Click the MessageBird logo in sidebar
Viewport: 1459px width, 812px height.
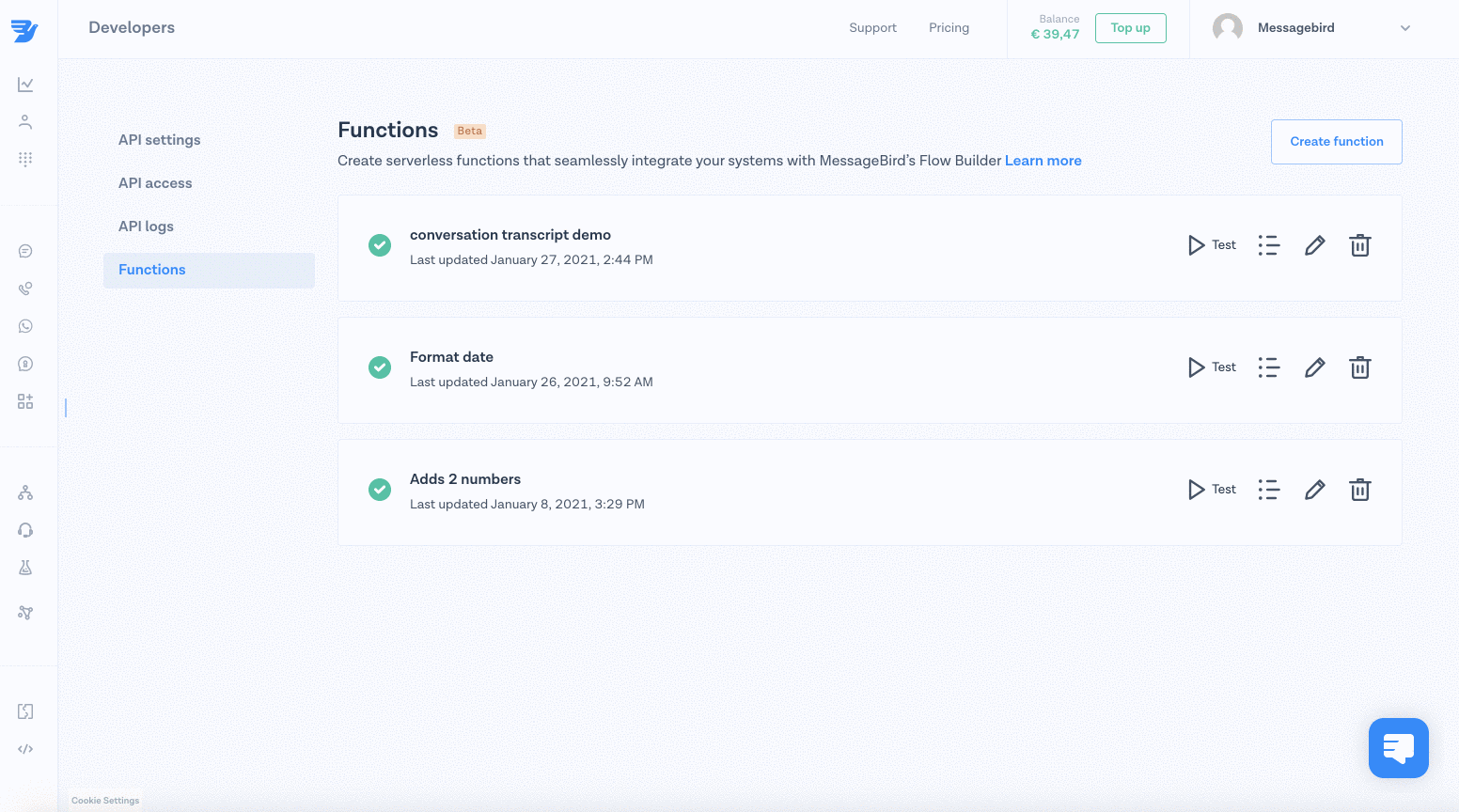[24, 30]
